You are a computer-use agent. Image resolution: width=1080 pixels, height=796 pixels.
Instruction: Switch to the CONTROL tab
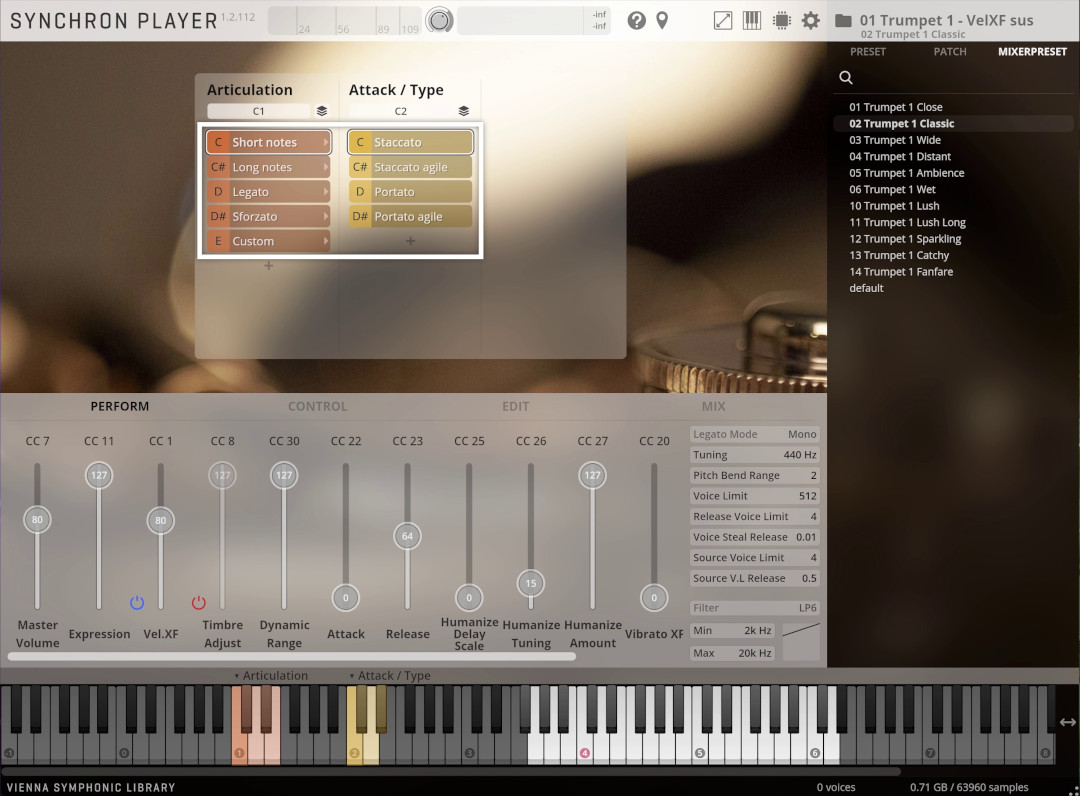318,406
